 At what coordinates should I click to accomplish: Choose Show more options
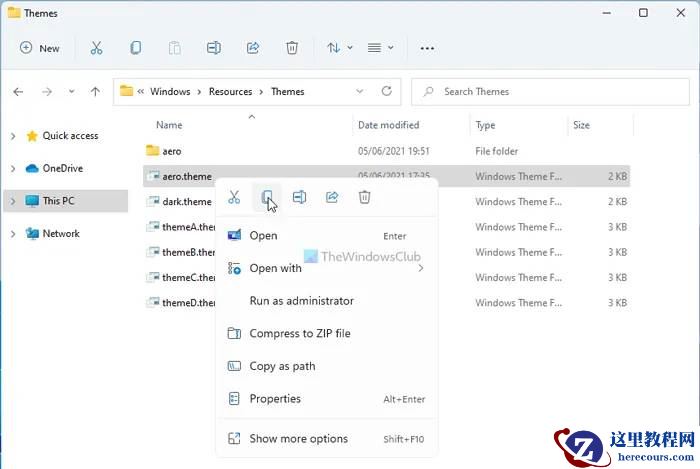point(327,439)
